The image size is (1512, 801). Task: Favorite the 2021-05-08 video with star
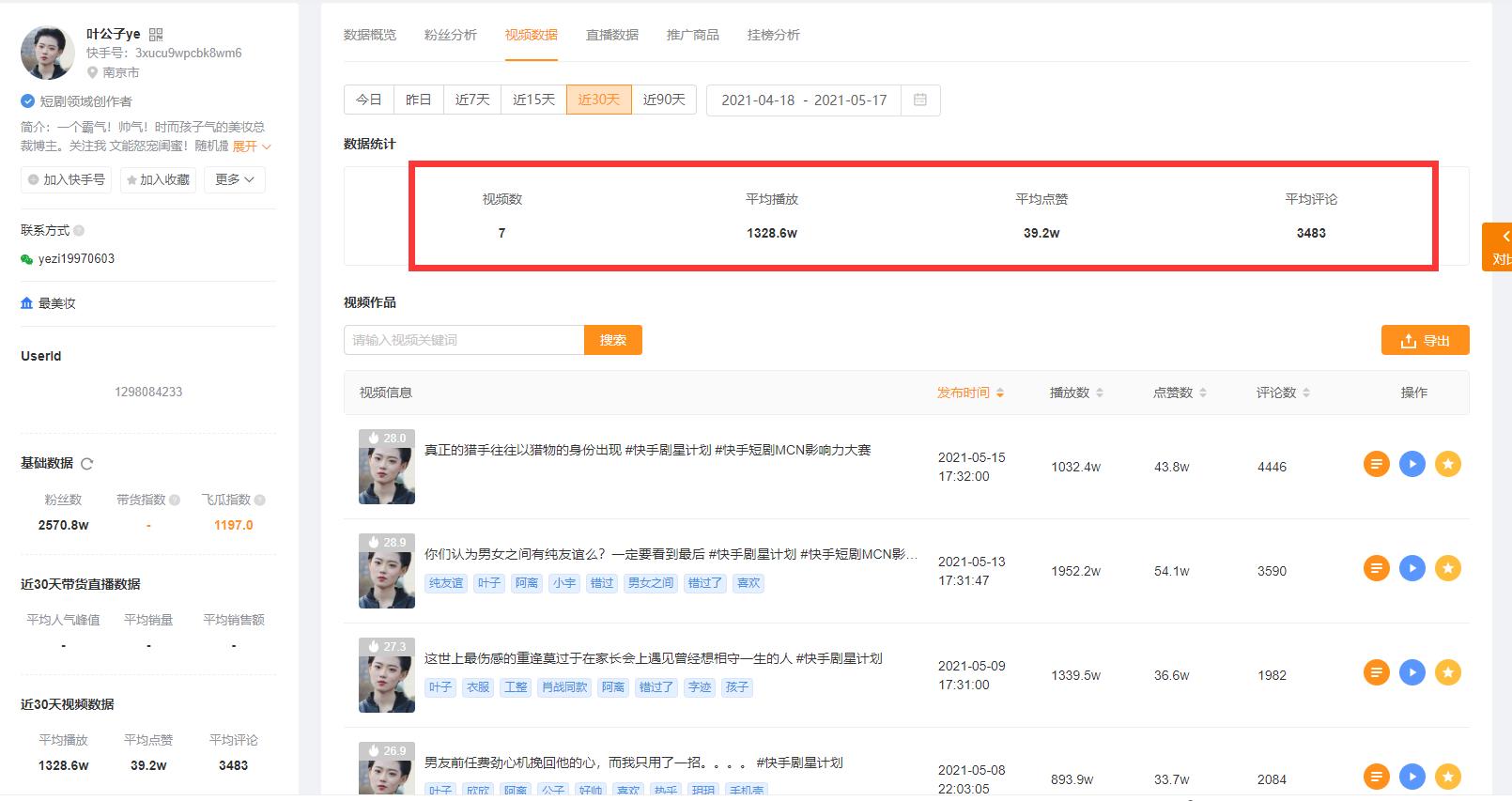tap(1448, 777)
